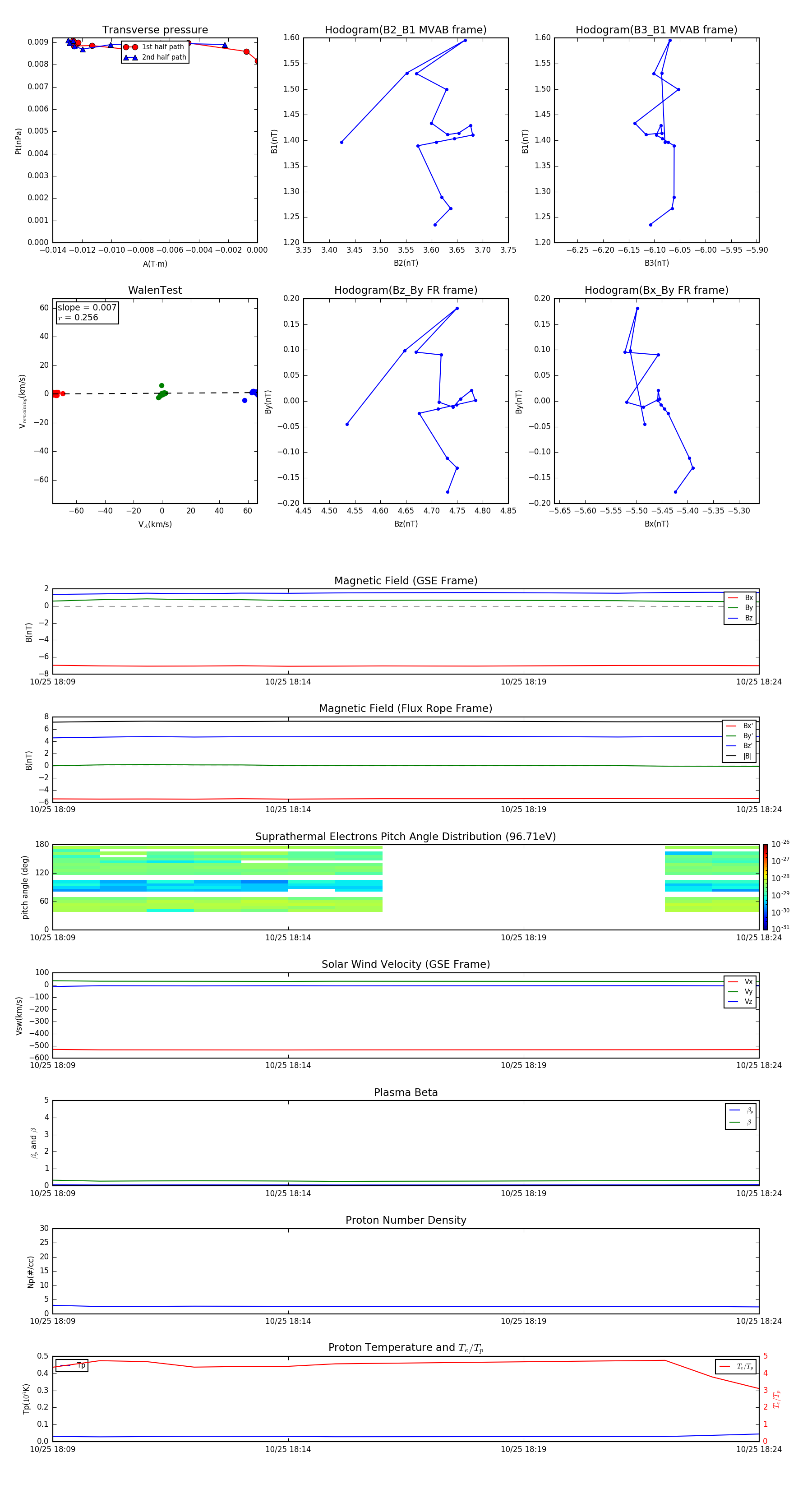
Task: Click the 'Magnetic Field (GSE Frame)' title
Action: (x=406, y=581)
